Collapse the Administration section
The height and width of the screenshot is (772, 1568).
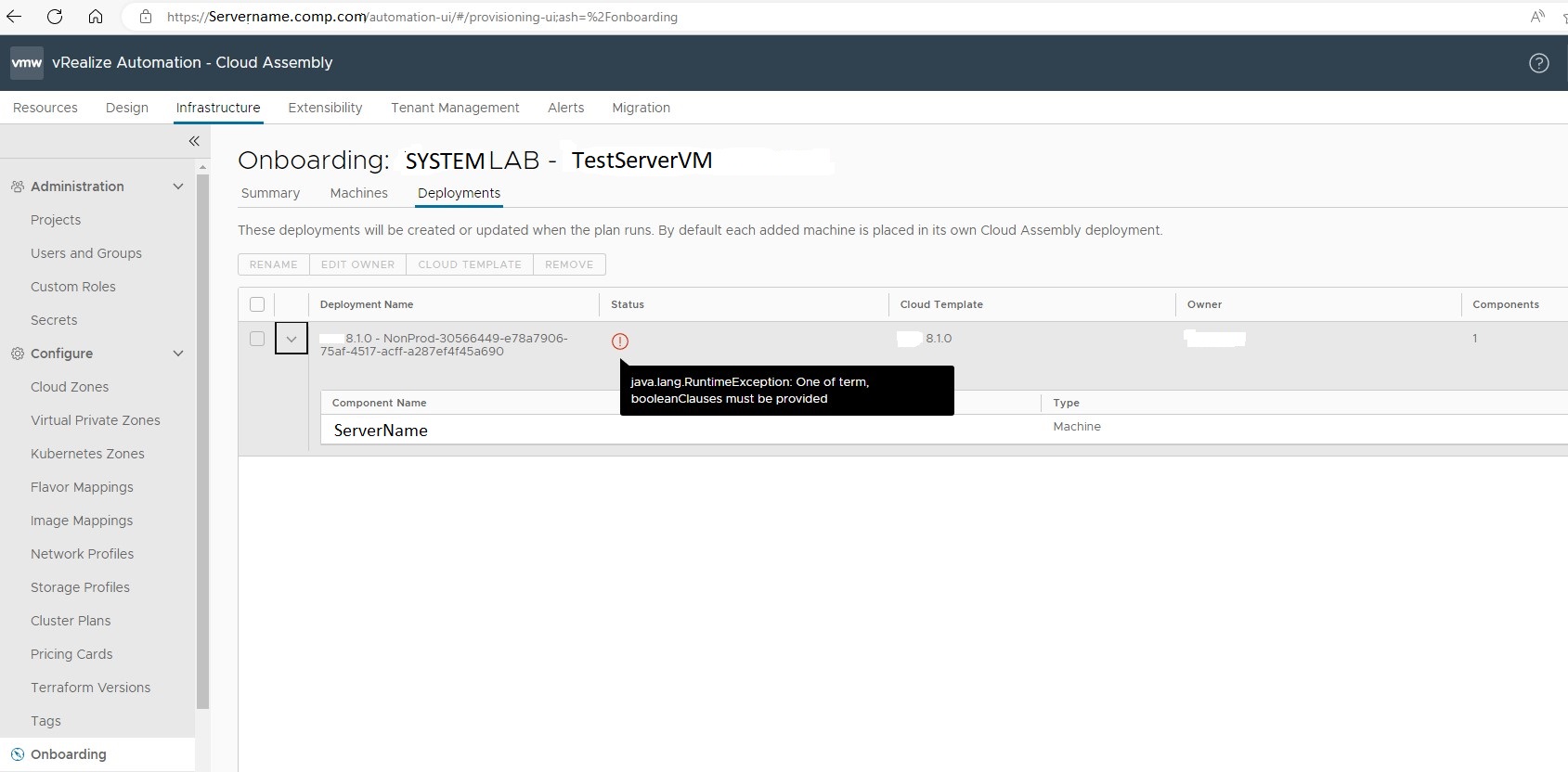pos(178,187)
